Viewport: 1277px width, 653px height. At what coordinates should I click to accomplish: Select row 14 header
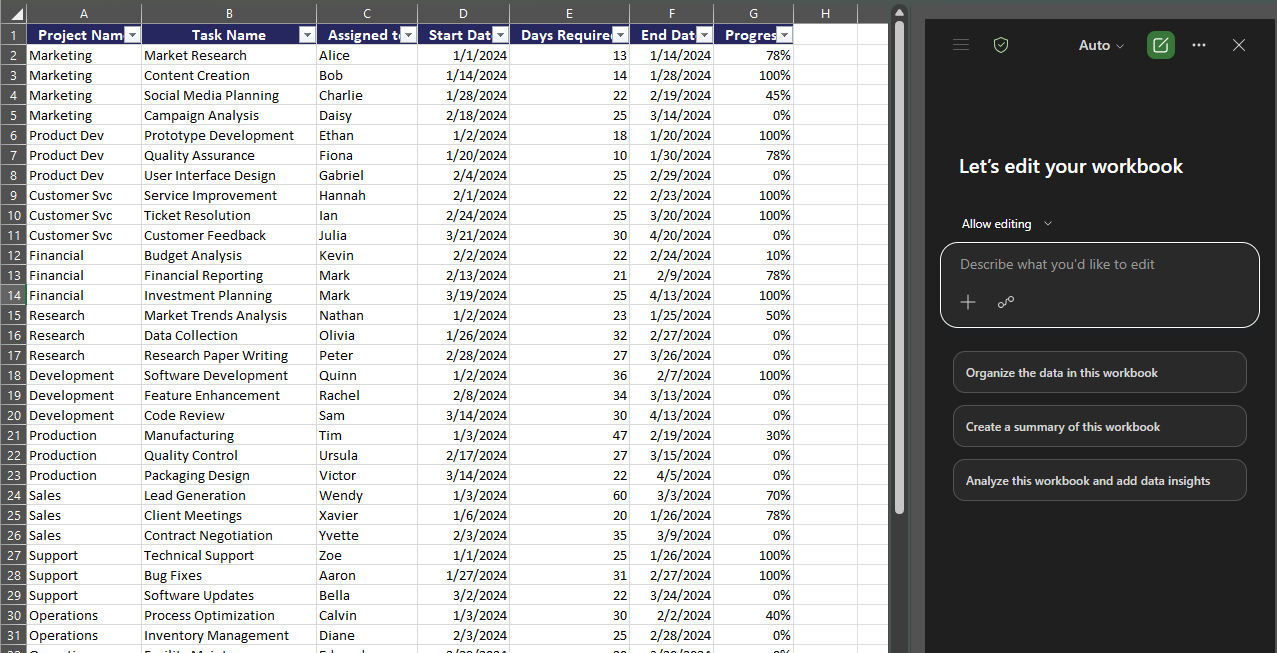[x=13, y=295]
